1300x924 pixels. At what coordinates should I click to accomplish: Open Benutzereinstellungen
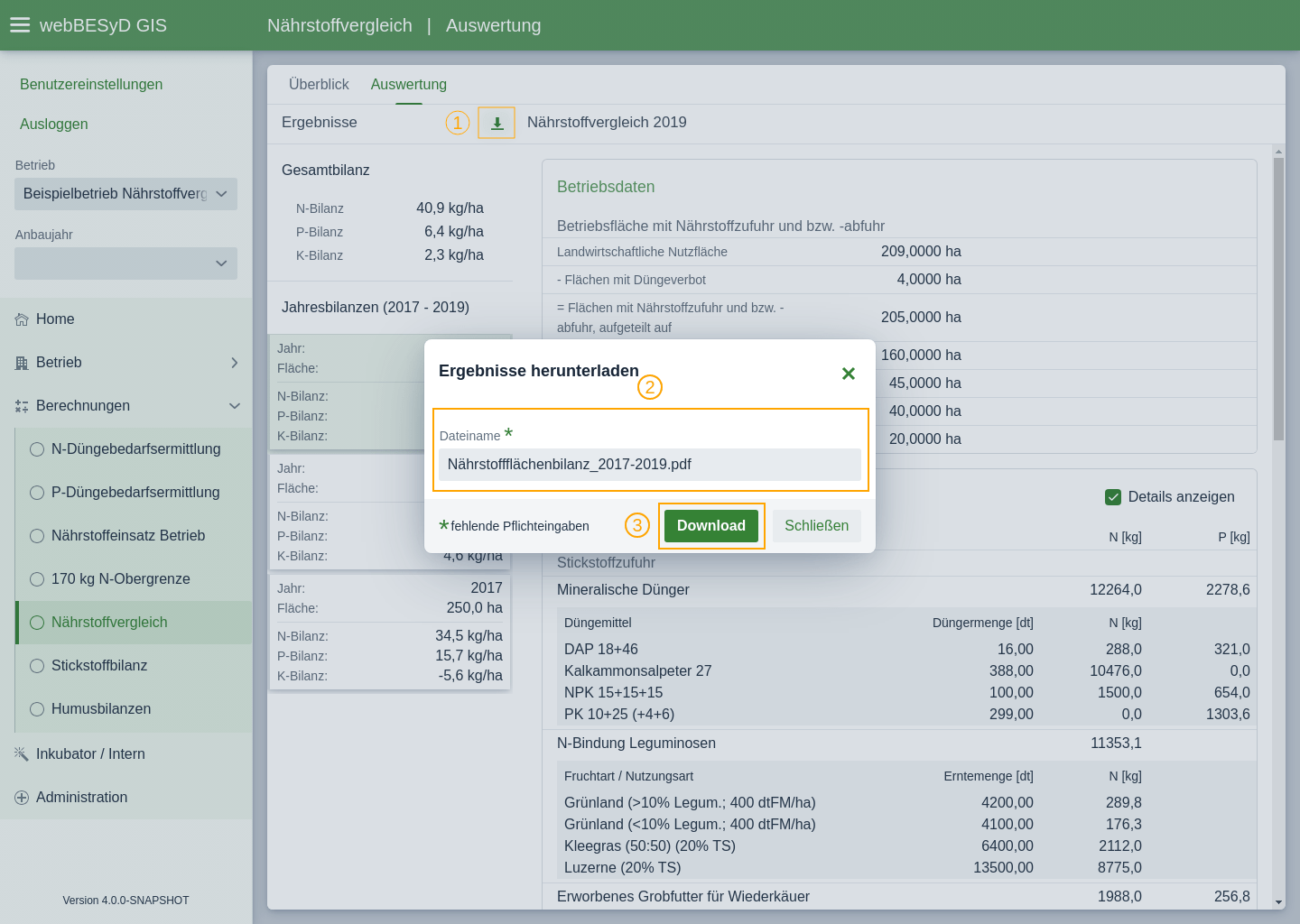click(x=91, y=84)
